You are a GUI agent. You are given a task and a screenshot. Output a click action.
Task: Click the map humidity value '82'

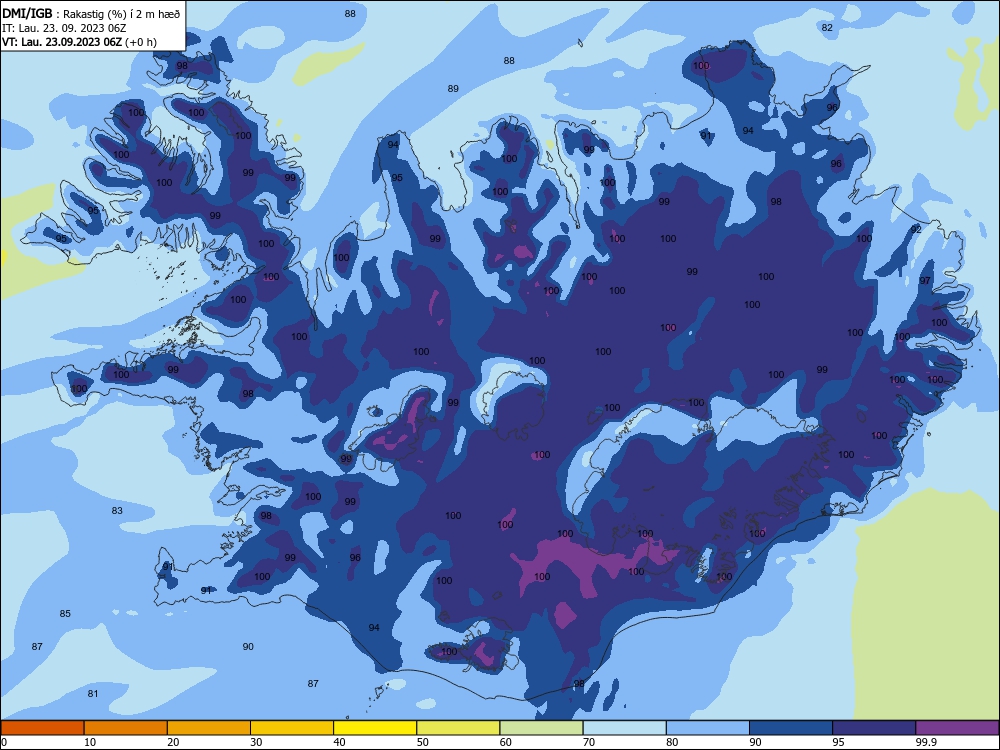(827, 27)
